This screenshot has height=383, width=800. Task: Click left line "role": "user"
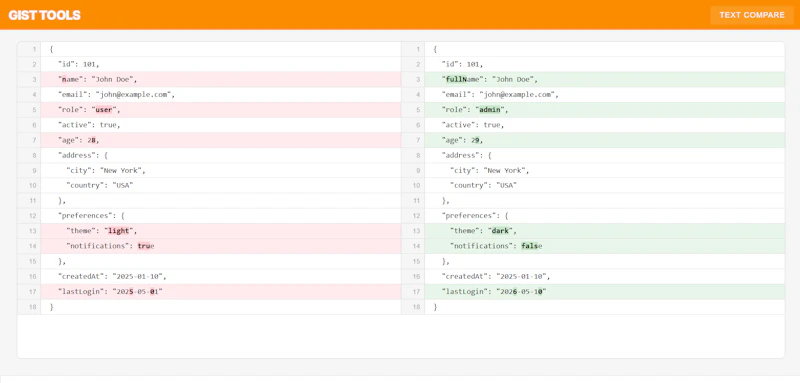tap(221, 110)
